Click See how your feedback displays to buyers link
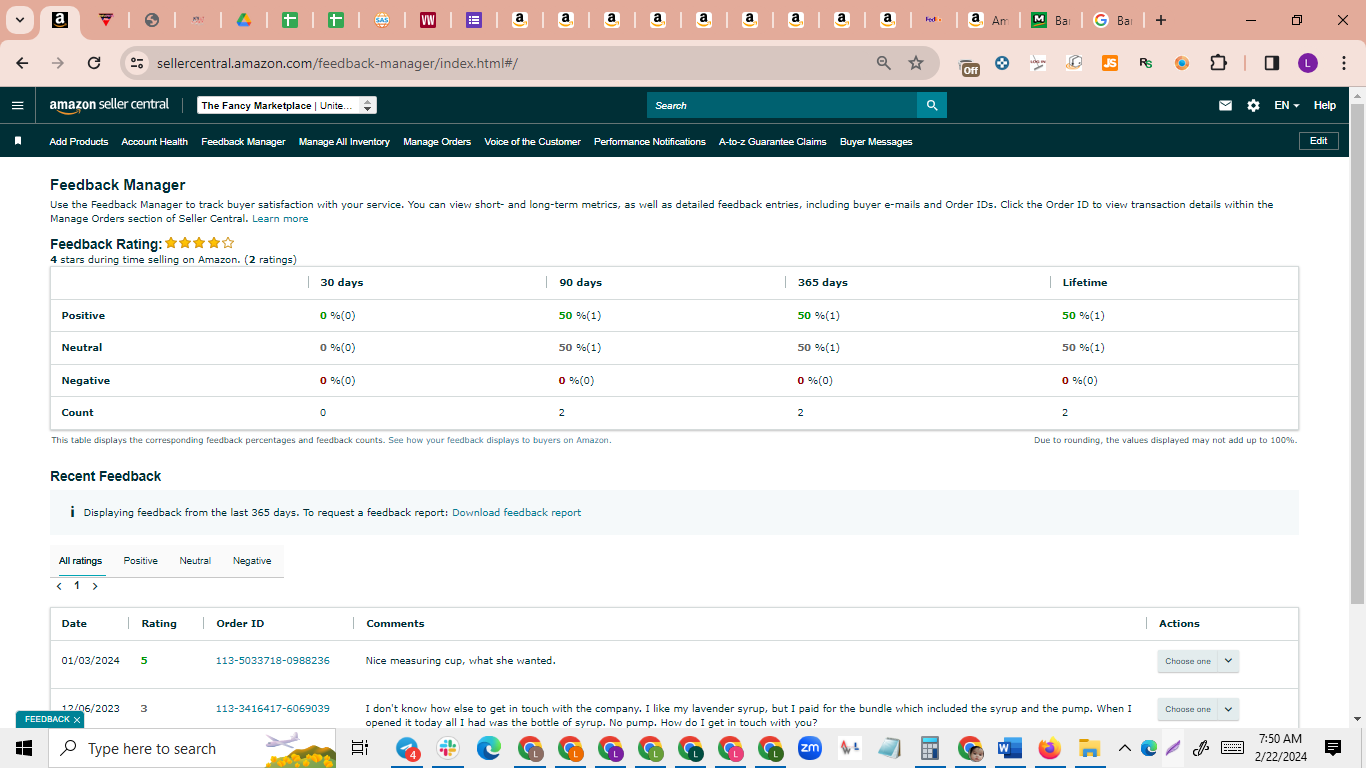The height and width of the screenshot is (768, 1366). tap(499, 440)
